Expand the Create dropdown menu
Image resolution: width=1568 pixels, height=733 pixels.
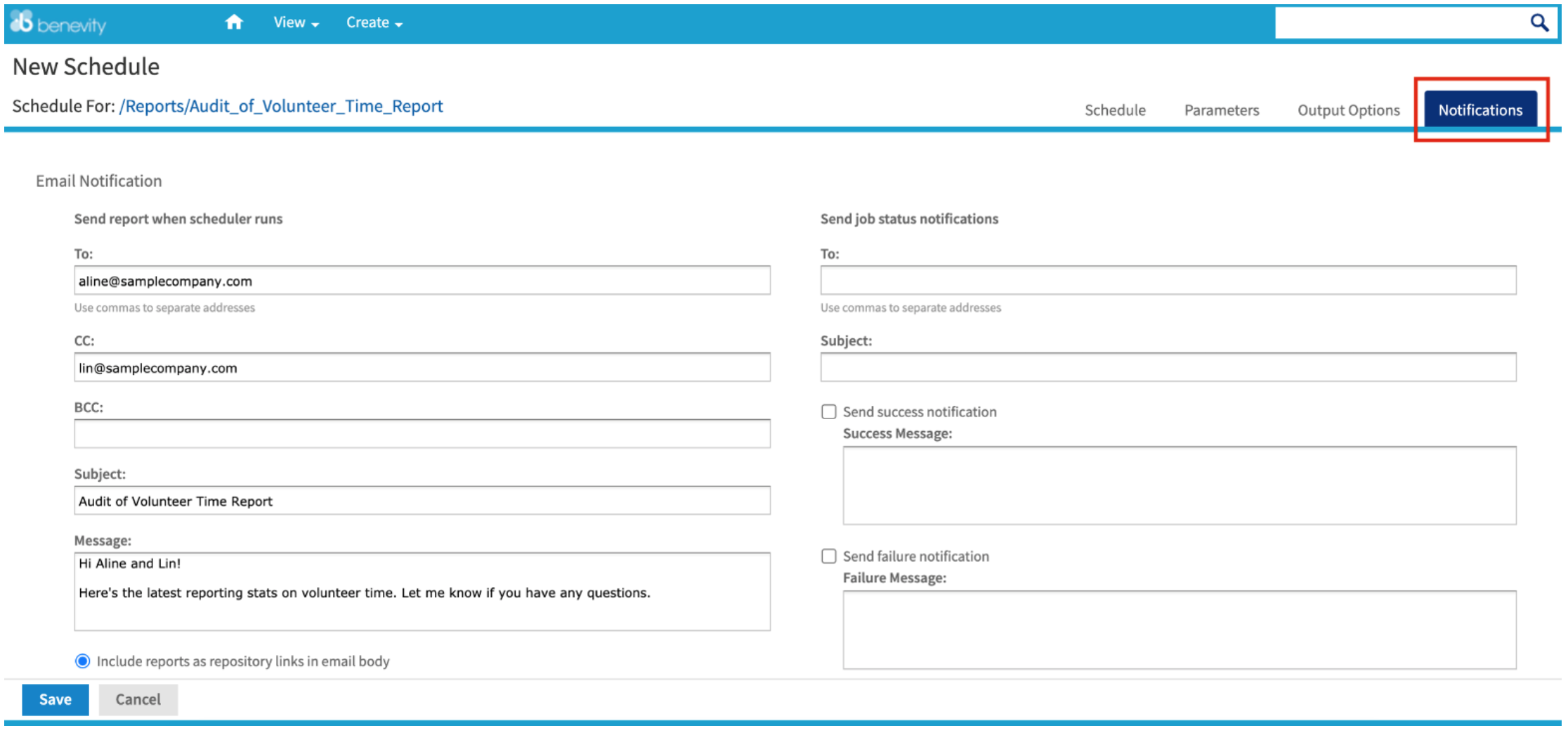point(374,22)
